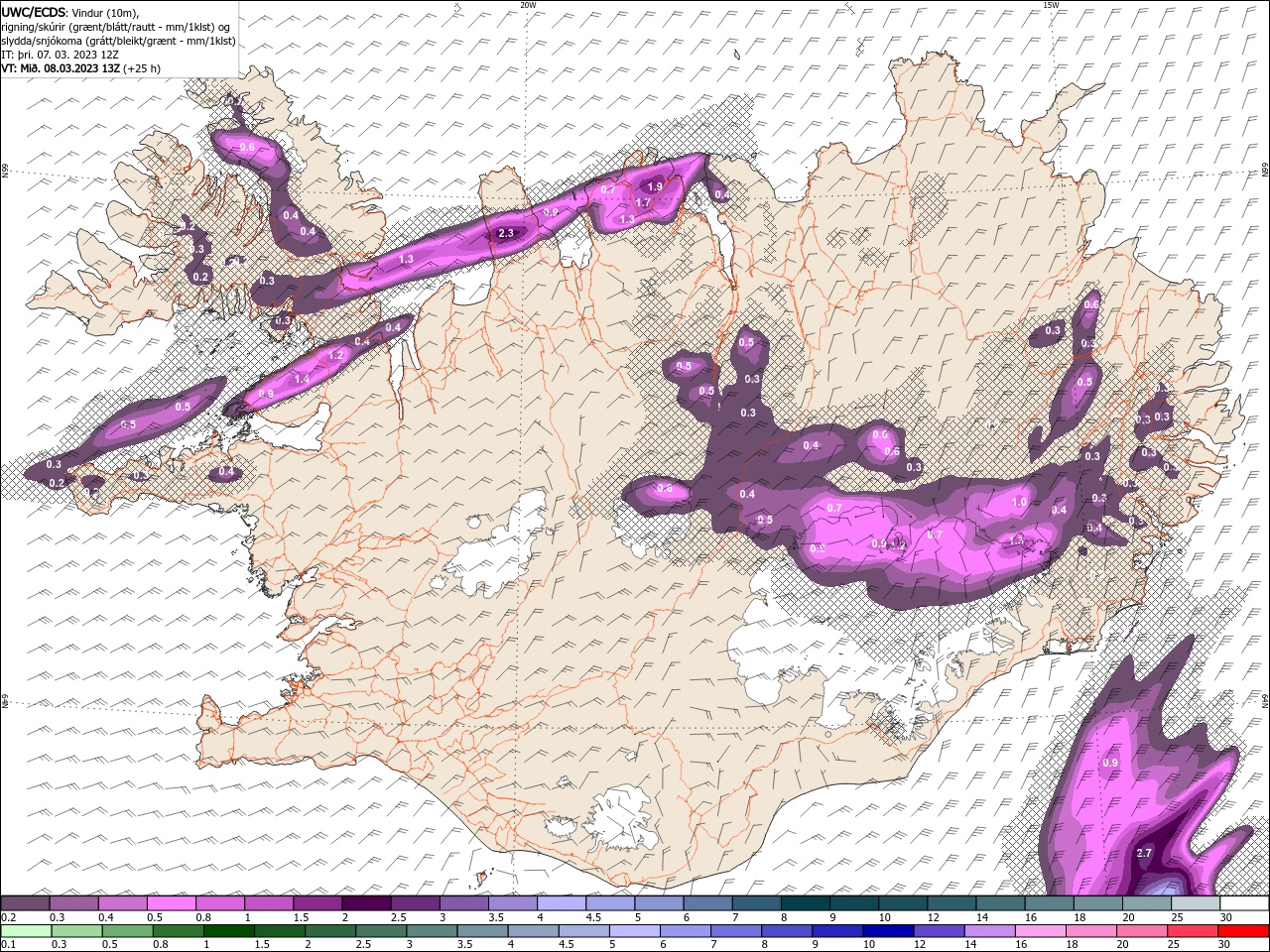Image resolution: width=1270 pixels, height=952 pixels.
Task: Click the 0.2 label in the snow legend
Action: click(9, 917)
